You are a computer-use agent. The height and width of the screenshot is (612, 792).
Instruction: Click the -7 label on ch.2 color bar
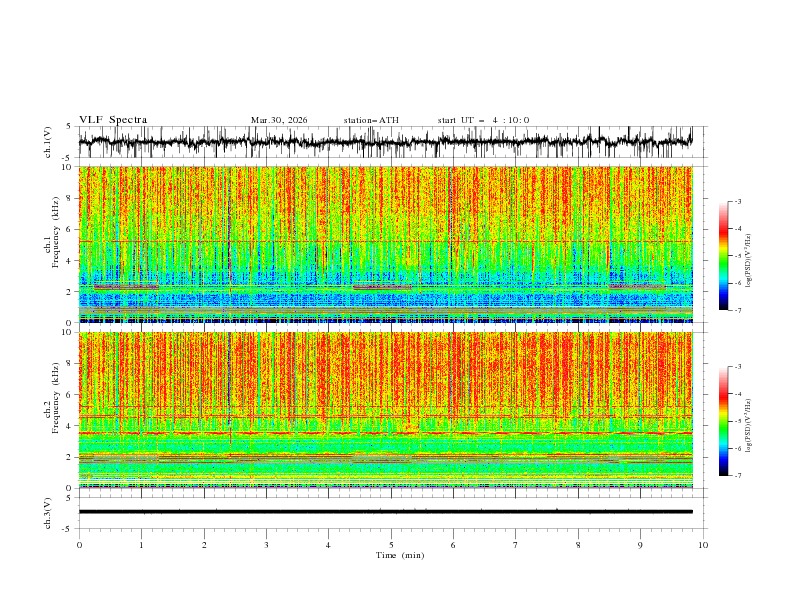point(737,475)
